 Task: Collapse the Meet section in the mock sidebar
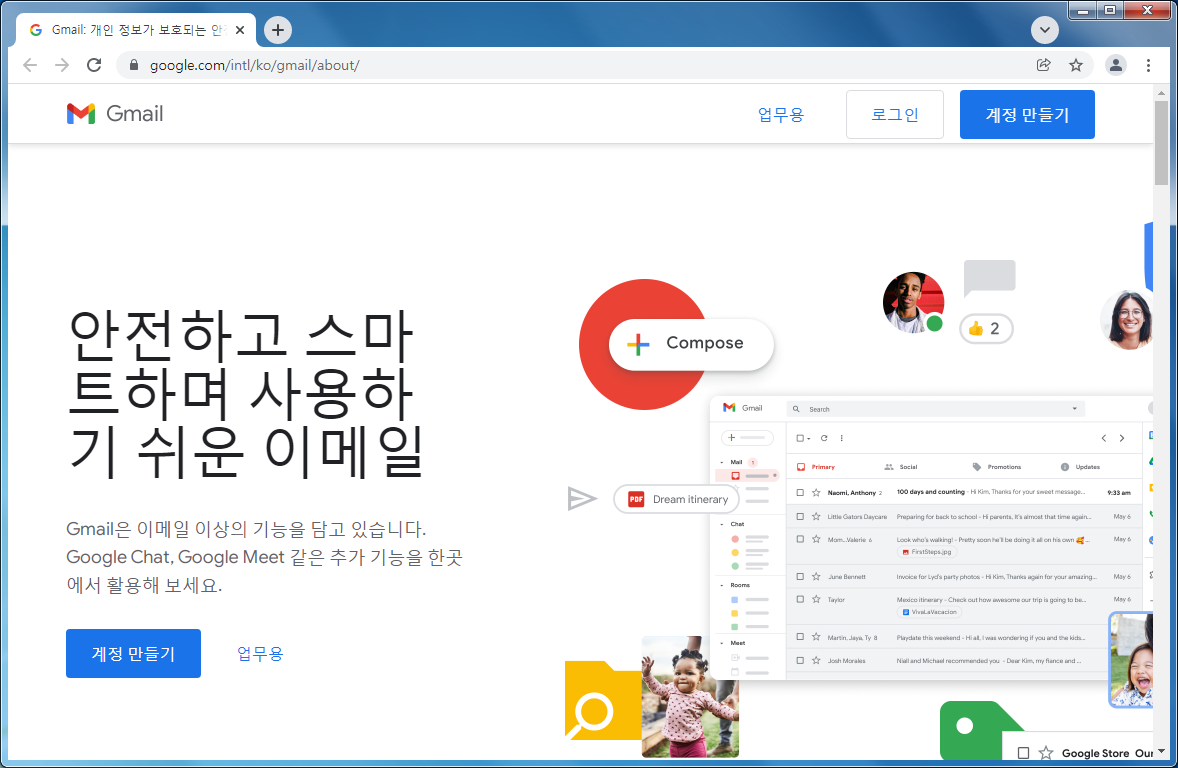pos(723,643)
